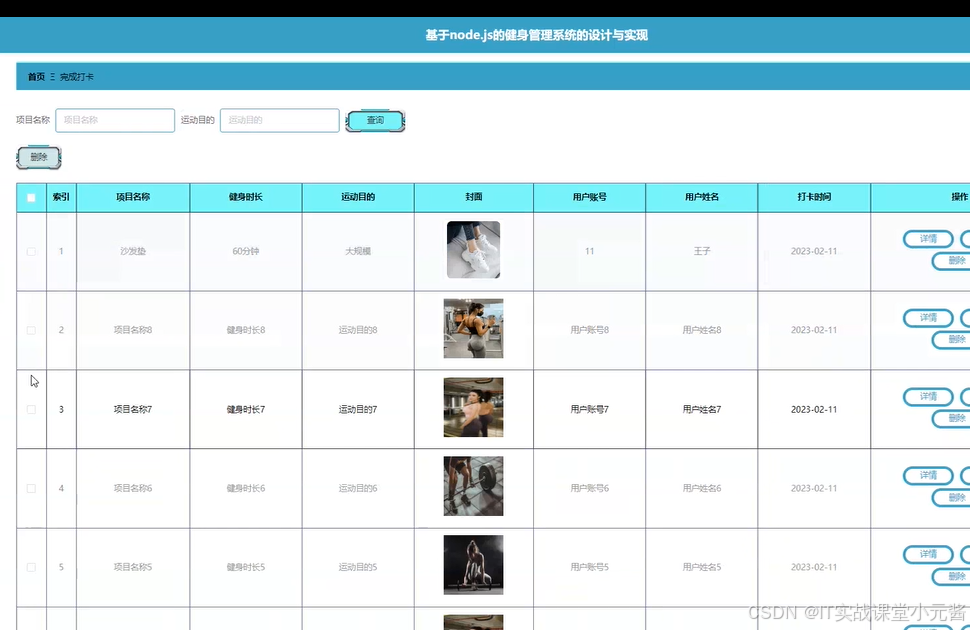Click the 查询 search button

pyautogui.click(x=375, y=120)
